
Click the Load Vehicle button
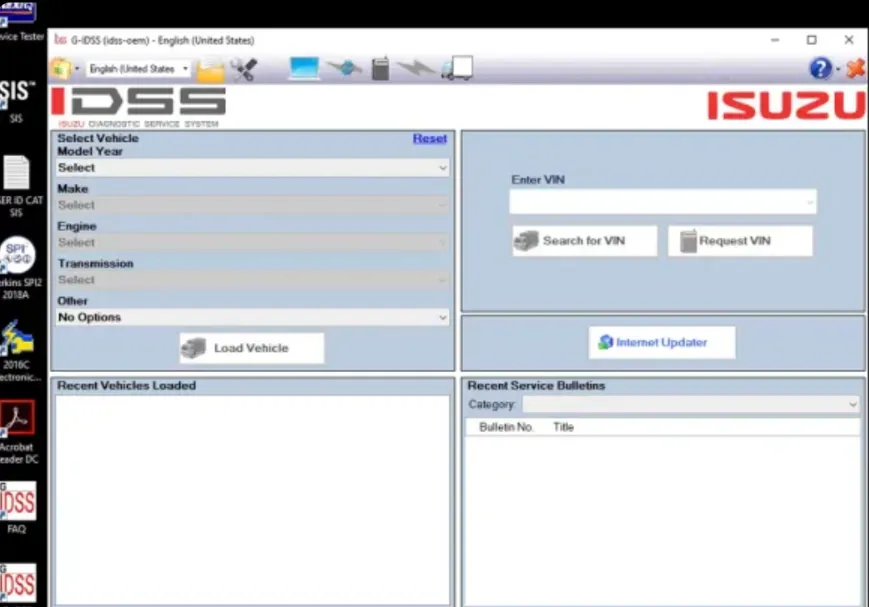[252, 348]
